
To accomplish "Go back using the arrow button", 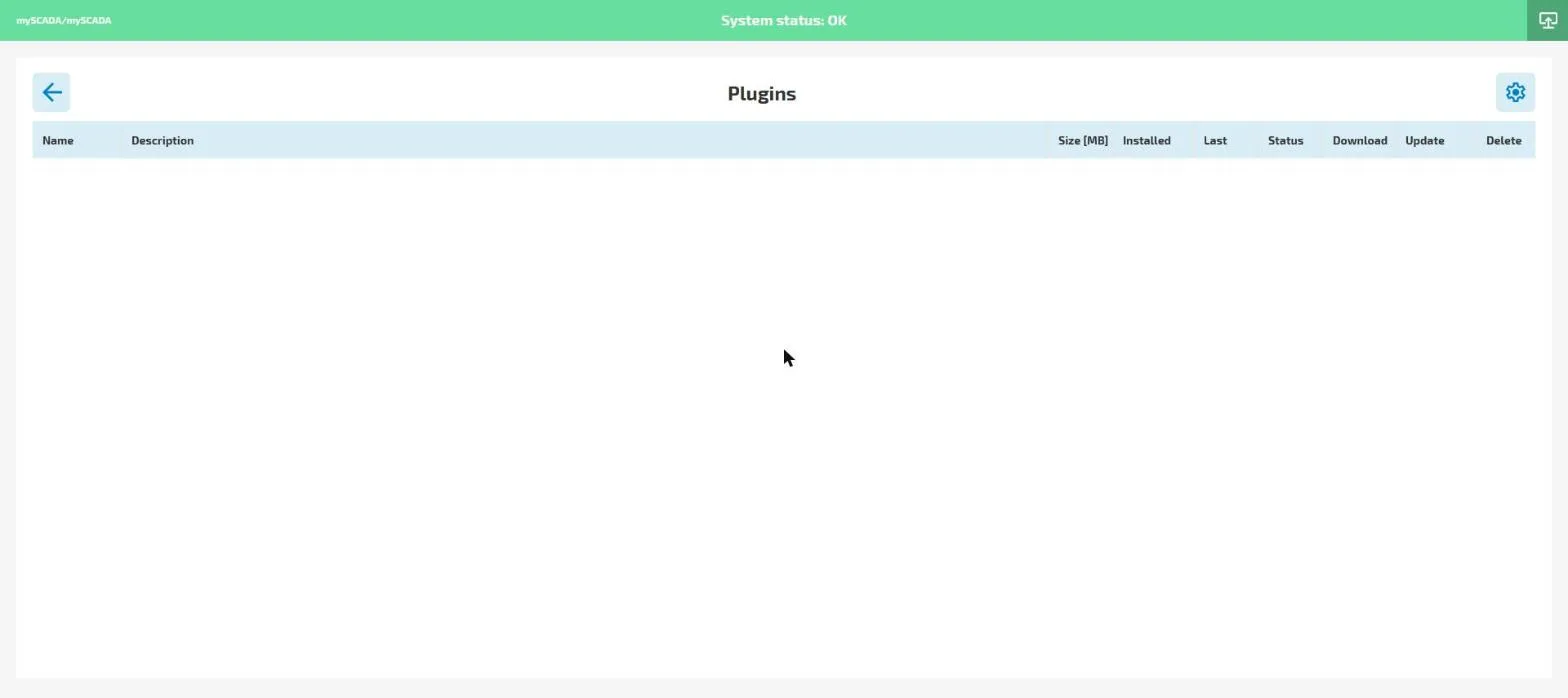I will [x=51, y=92].
